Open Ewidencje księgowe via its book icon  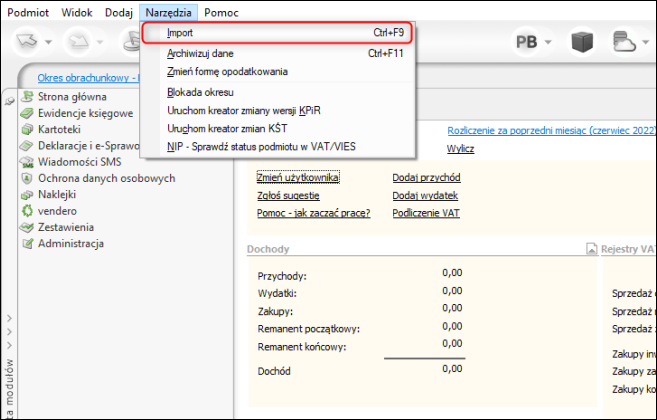pyautogui.click(x=27, y=114)
